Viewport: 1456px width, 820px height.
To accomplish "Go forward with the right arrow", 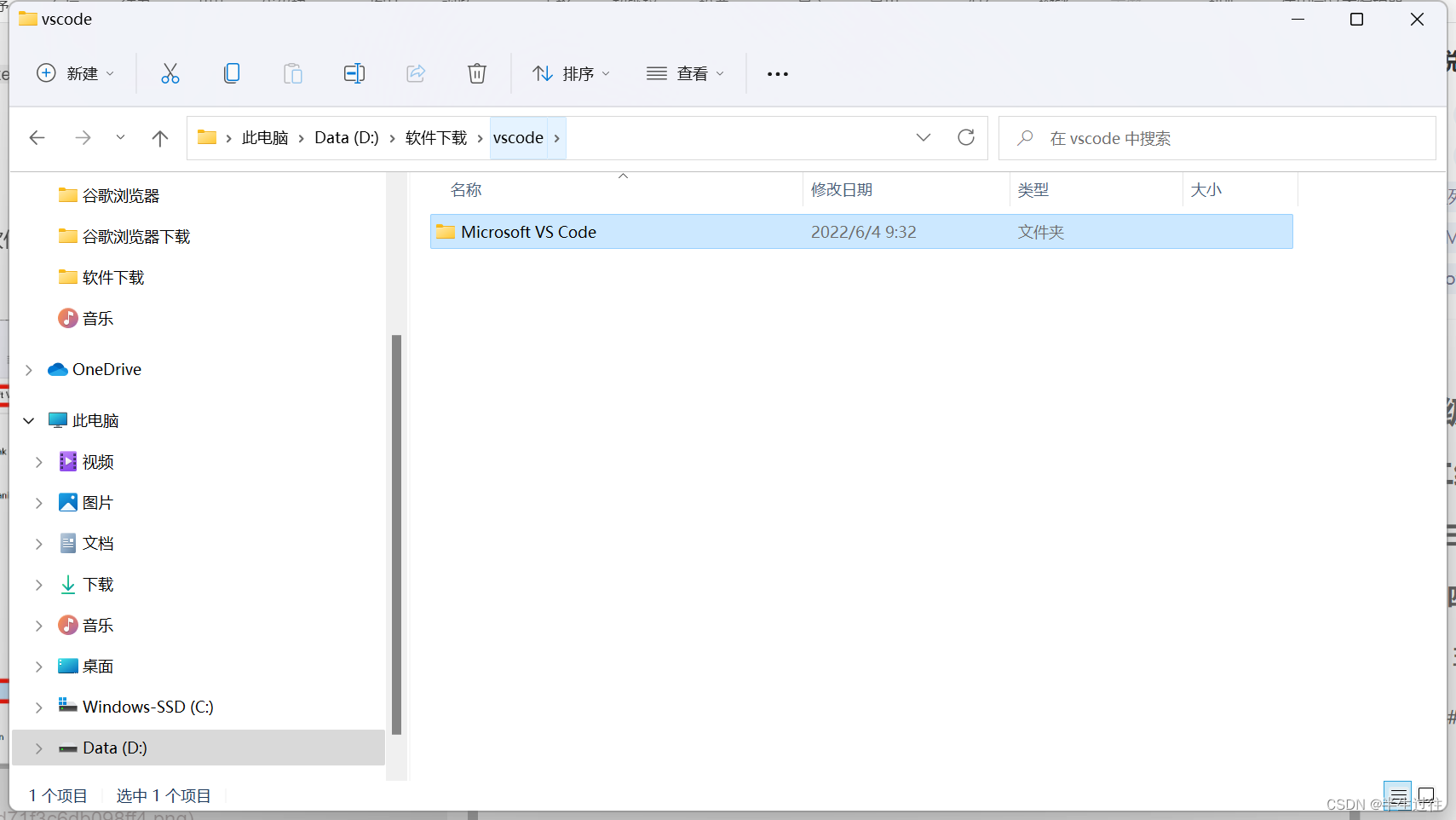I will click(x=83, y=138).
